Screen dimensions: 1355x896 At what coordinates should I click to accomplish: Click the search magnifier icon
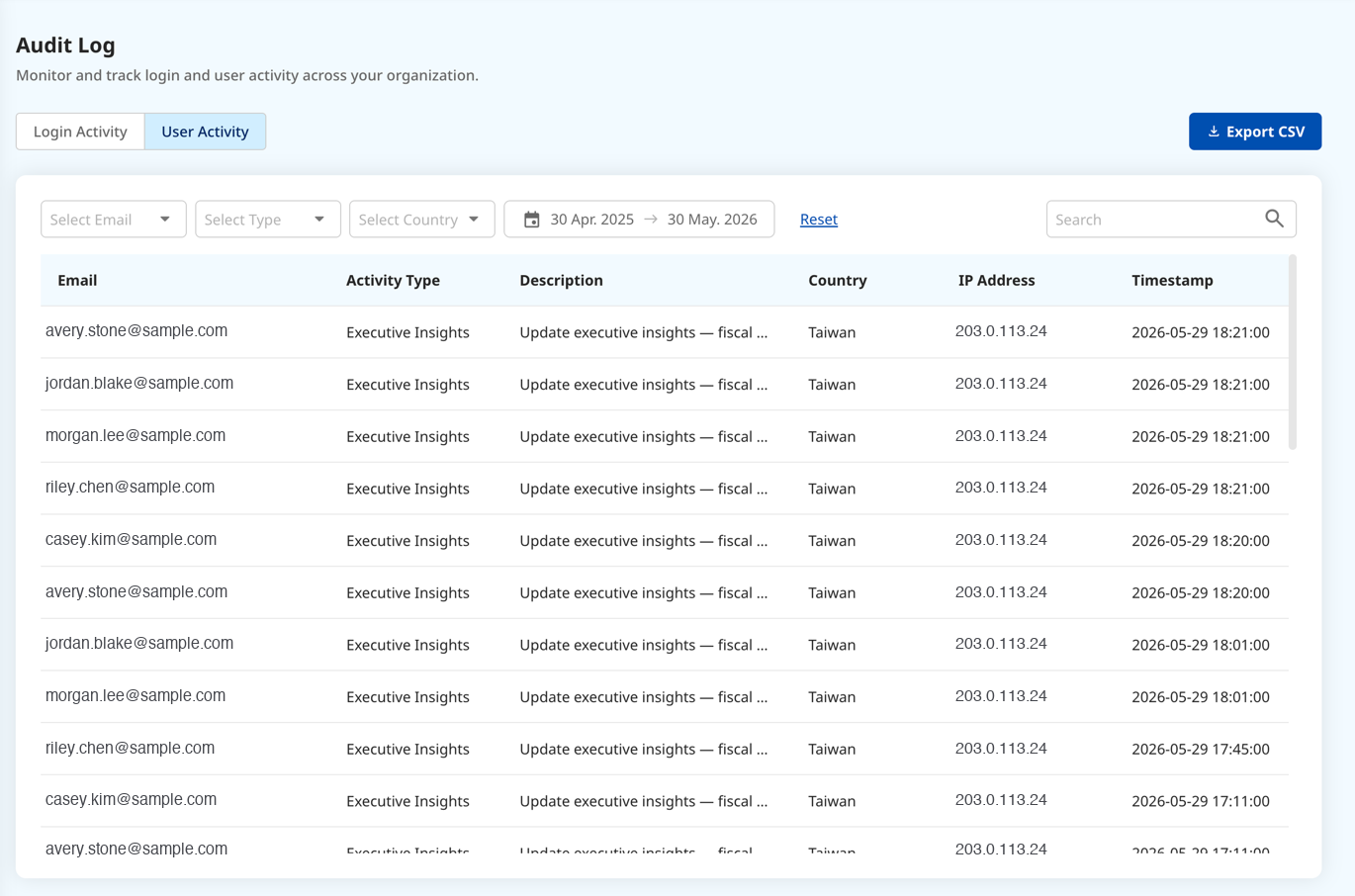(x=1274, y=219)
